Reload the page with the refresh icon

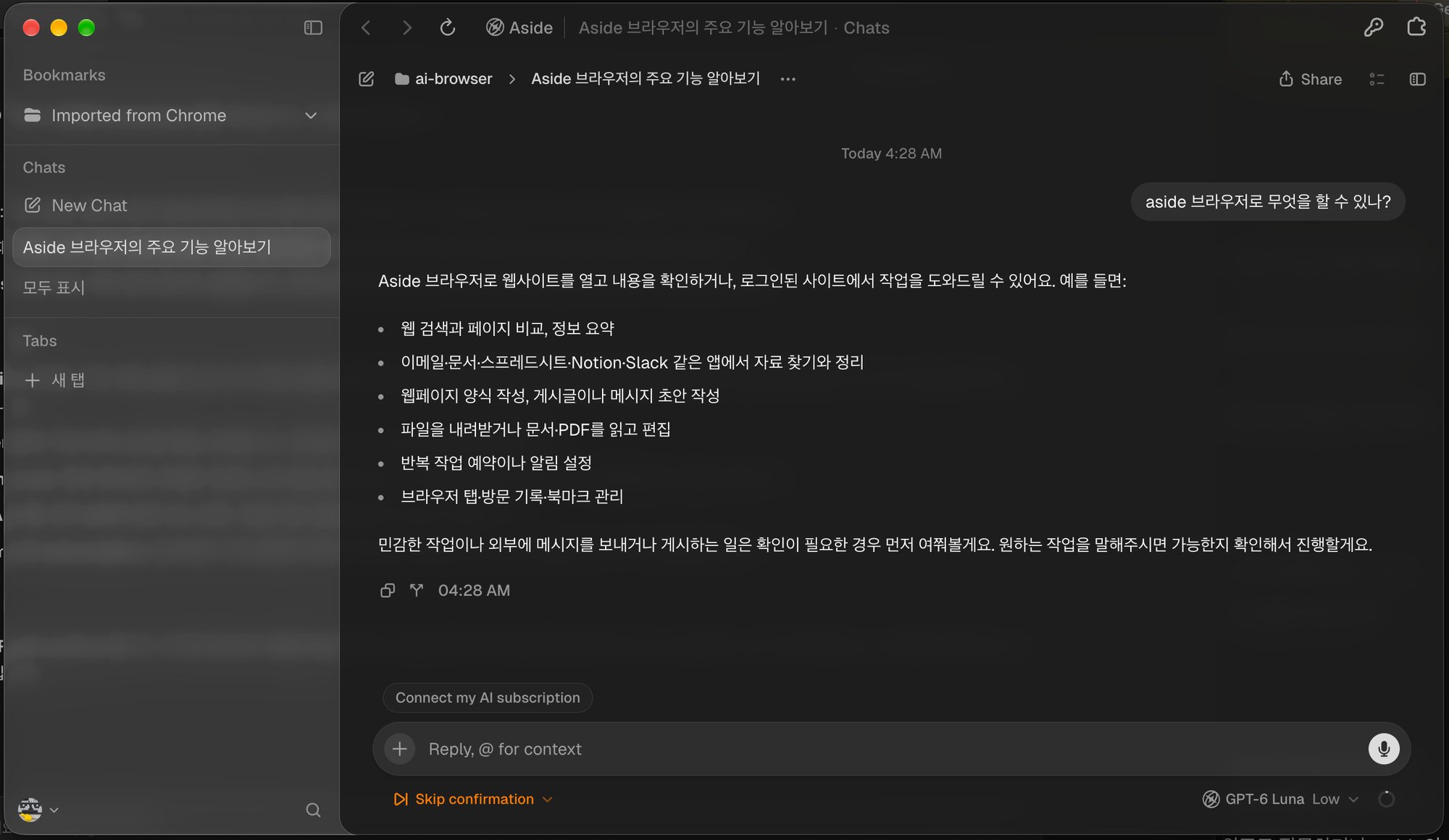[x=448, y=28]
